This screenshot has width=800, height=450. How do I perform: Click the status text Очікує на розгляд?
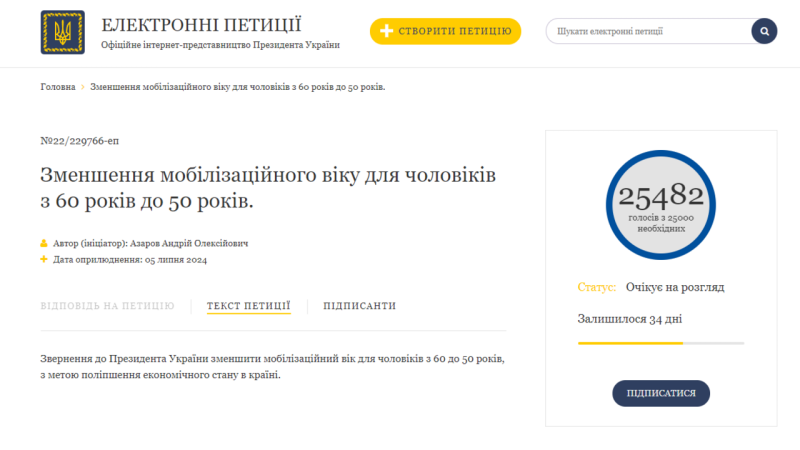click(x=675, y=287)
